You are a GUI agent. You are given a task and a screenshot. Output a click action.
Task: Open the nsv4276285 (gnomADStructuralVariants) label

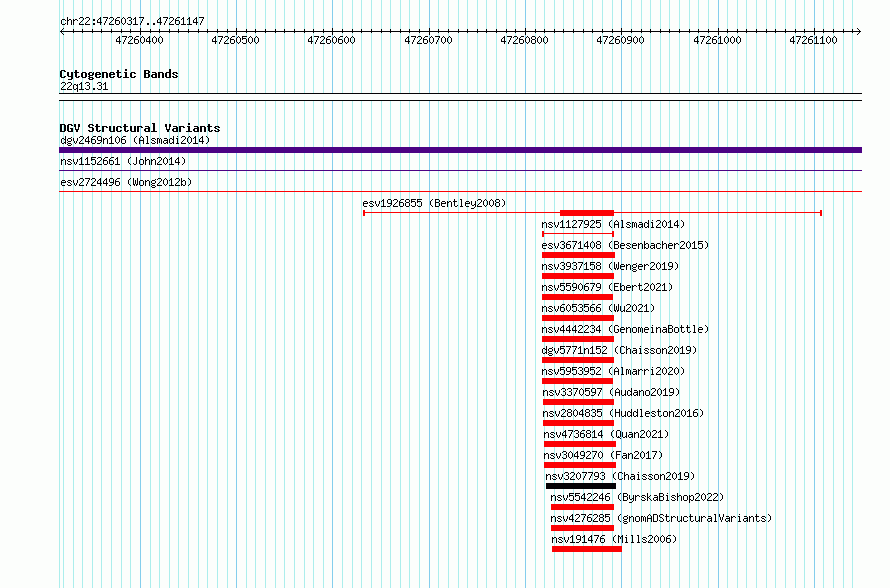(x=661, y=518)
